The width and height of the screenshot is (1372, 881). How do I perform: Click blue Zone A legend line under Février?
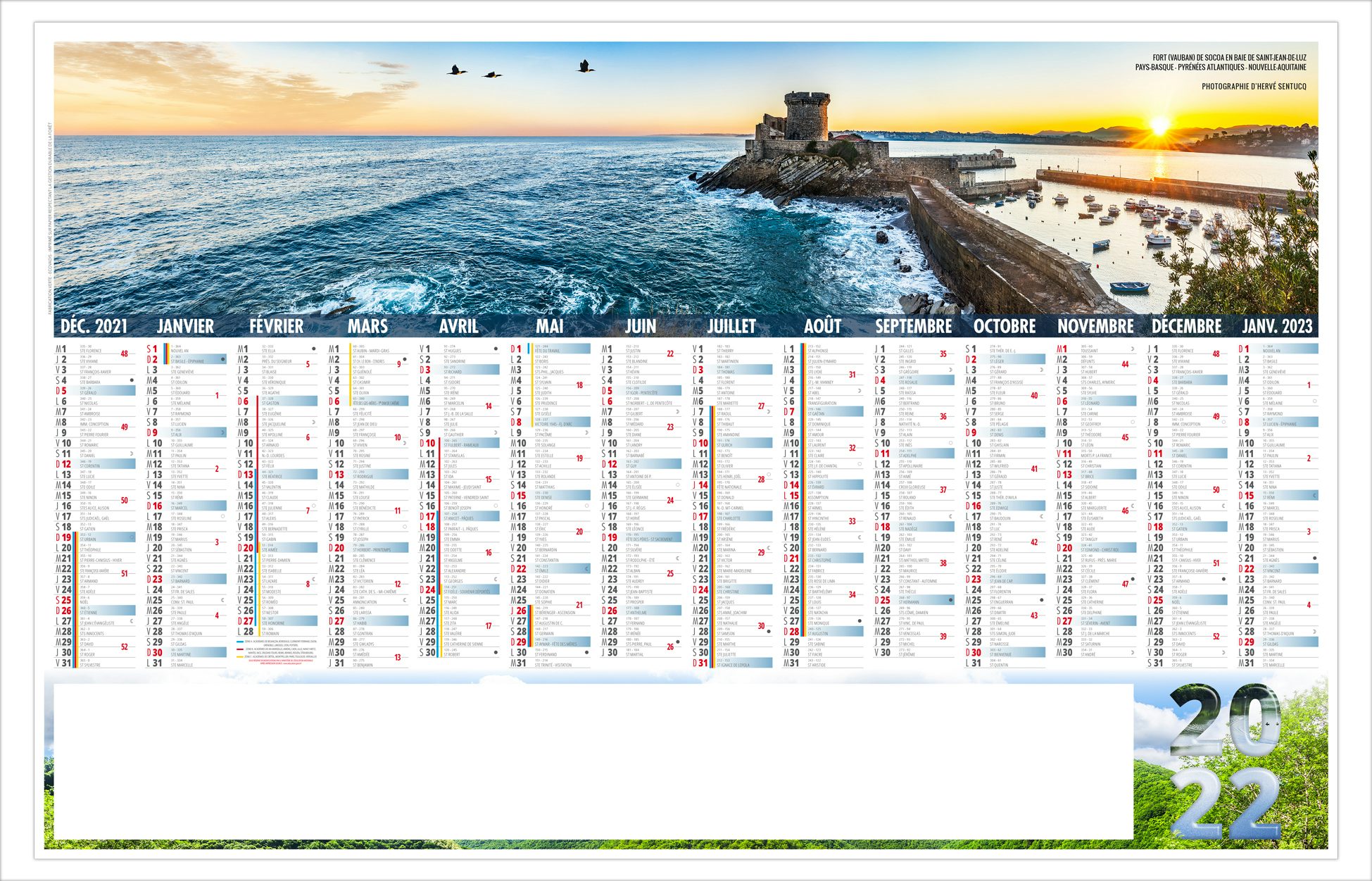coord(240,642)
